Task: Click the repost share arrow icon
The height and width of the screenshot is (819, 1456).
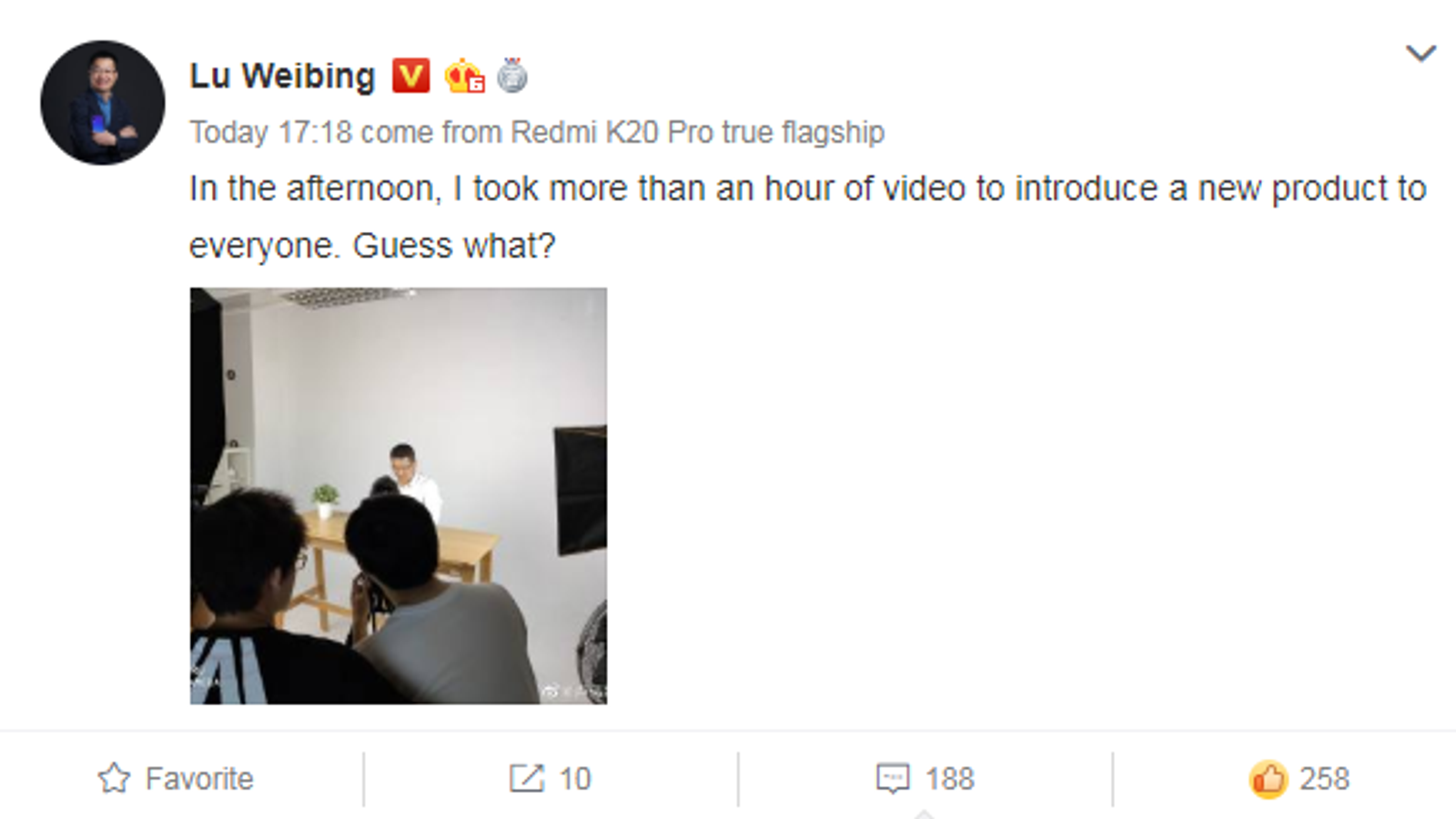Action: (527, 779)
